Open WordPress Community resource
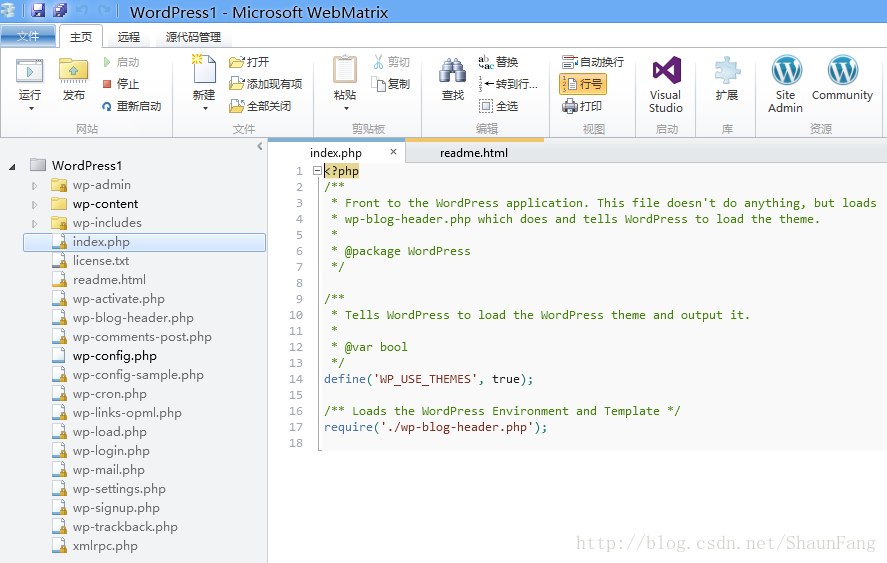887x563 pixels. click(x=842, y=78)
